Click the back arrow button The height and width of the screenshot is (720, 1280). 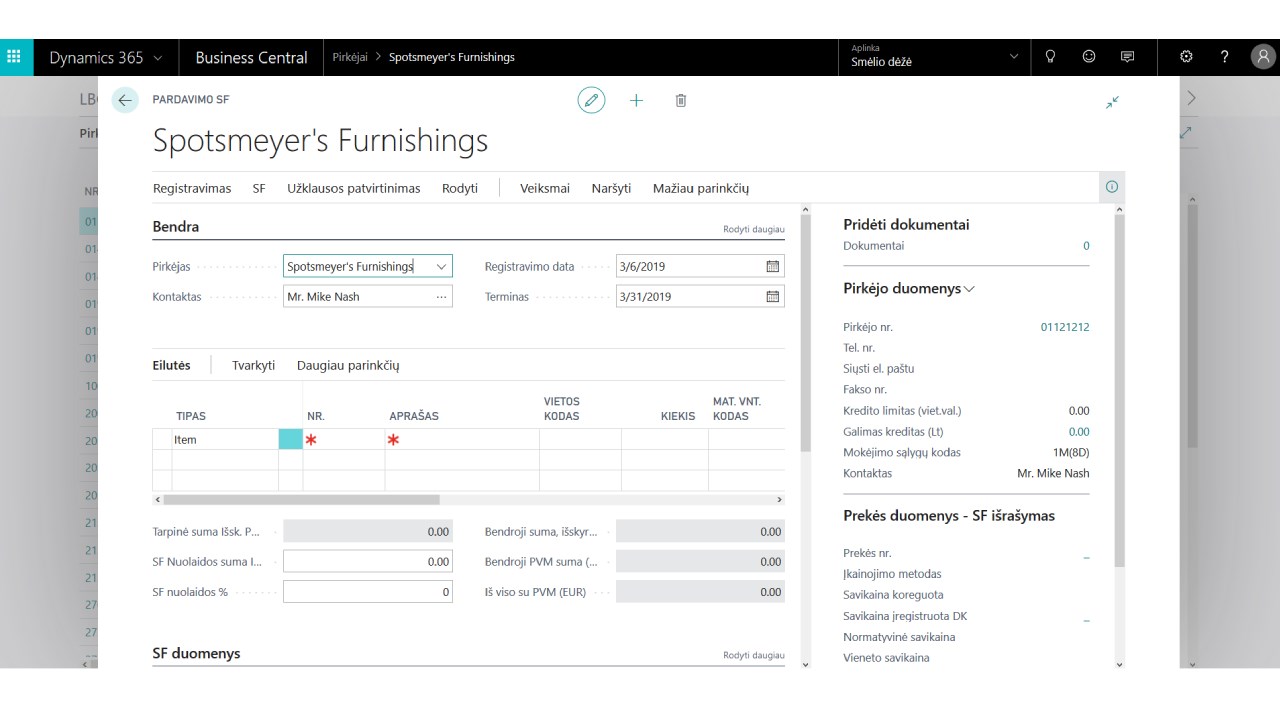[x=125, y=100]
